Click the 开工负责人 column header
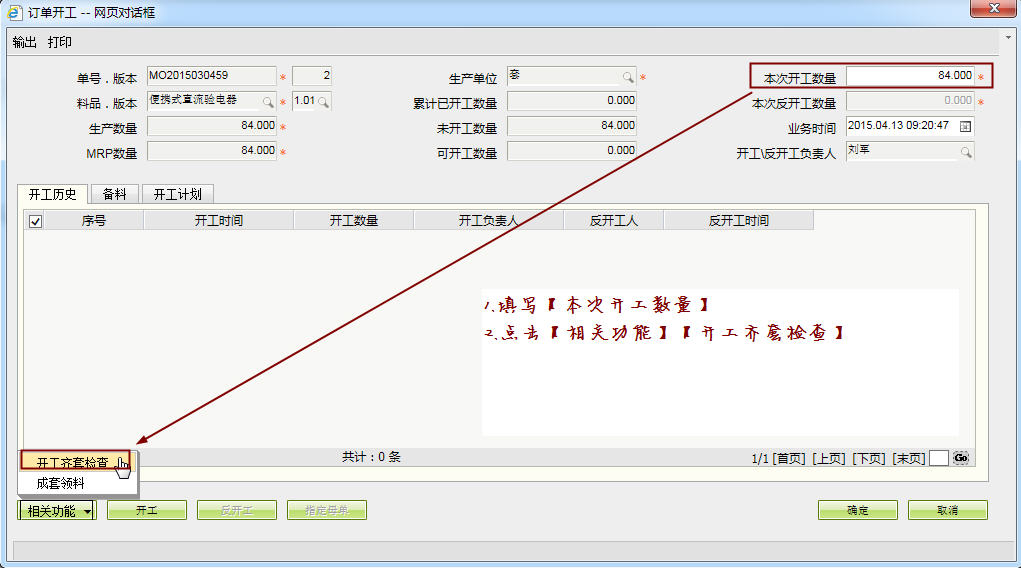The image size is (1021, 568). 488,221
